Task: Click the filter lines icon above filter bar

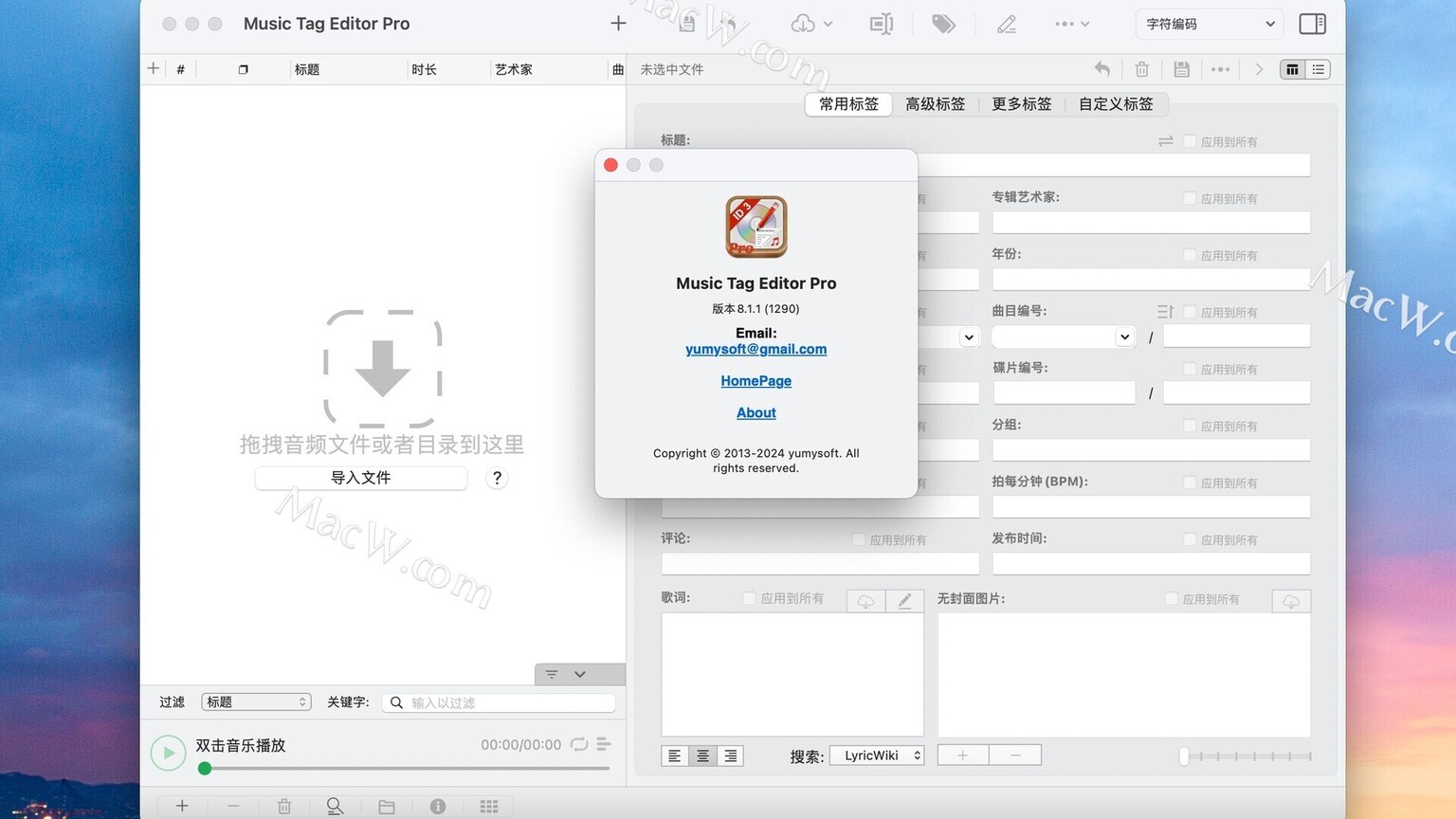Action: pos(552,674)
